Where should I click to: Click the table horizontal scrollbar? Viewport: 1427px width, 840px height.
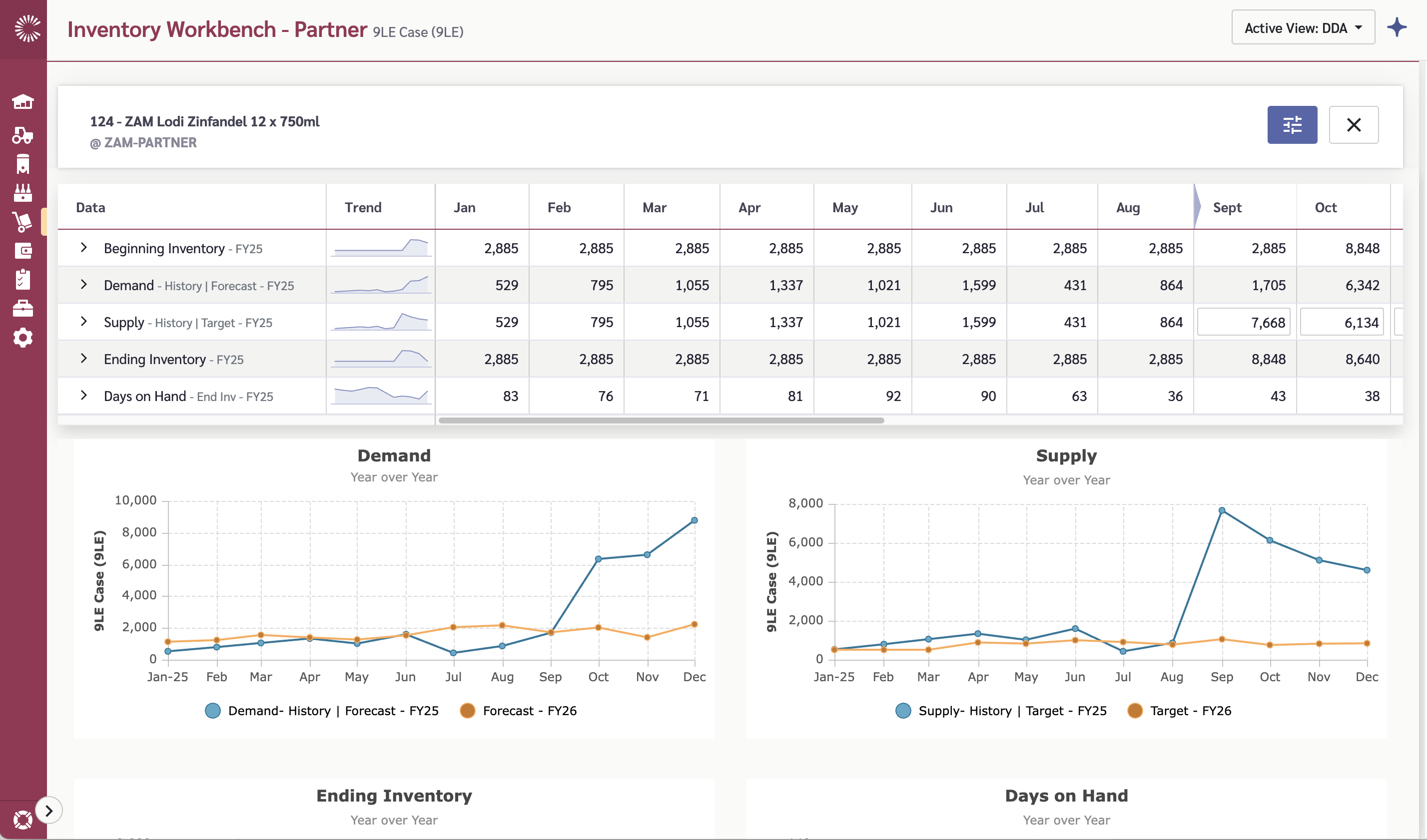click(x=661, y=420)
